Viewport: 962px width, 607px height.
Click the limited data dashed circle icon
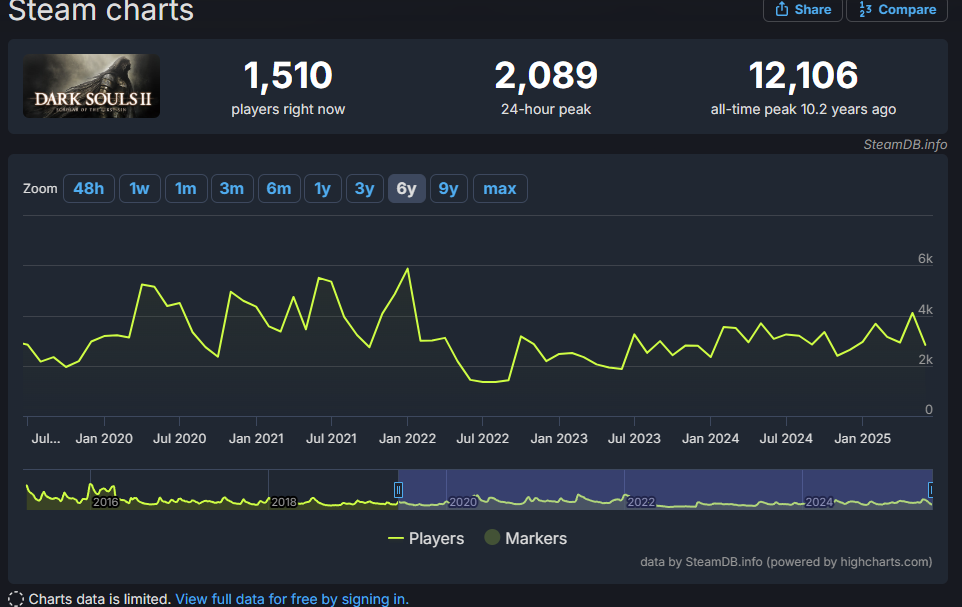(x=15, y=599)
